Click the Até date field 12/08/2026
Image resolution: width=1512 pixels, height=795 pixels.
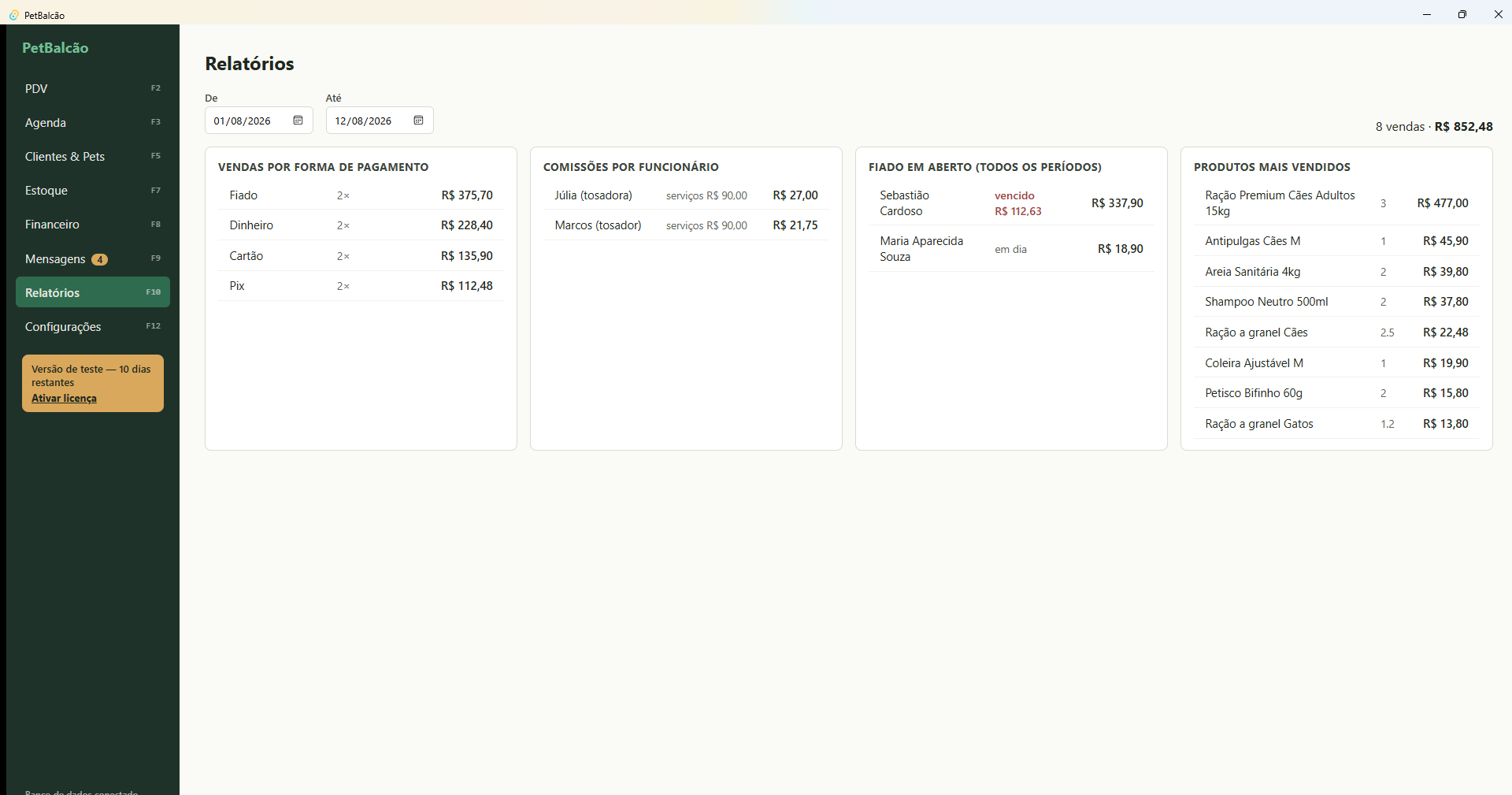coord(380,121)
